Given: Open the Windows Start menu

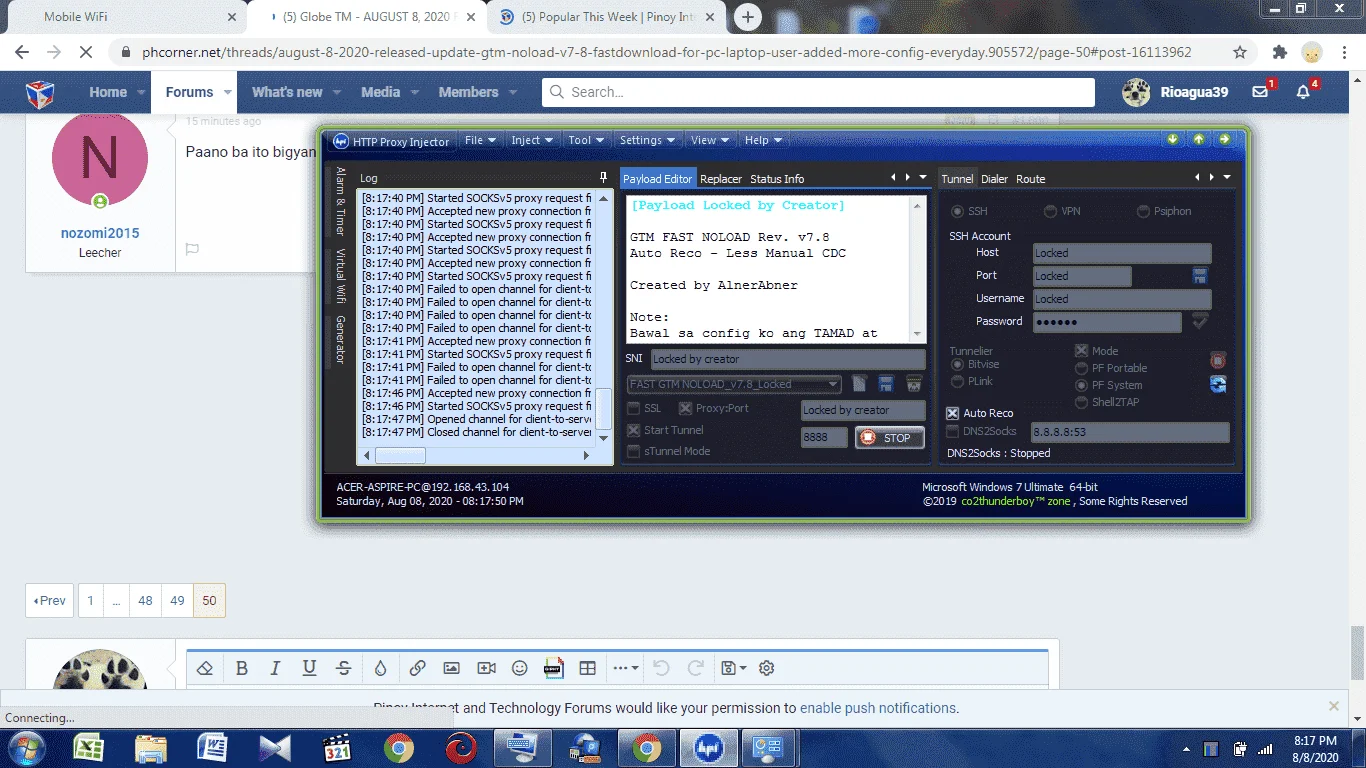Looking at the screenshot, I should click(x=26, y=748).
